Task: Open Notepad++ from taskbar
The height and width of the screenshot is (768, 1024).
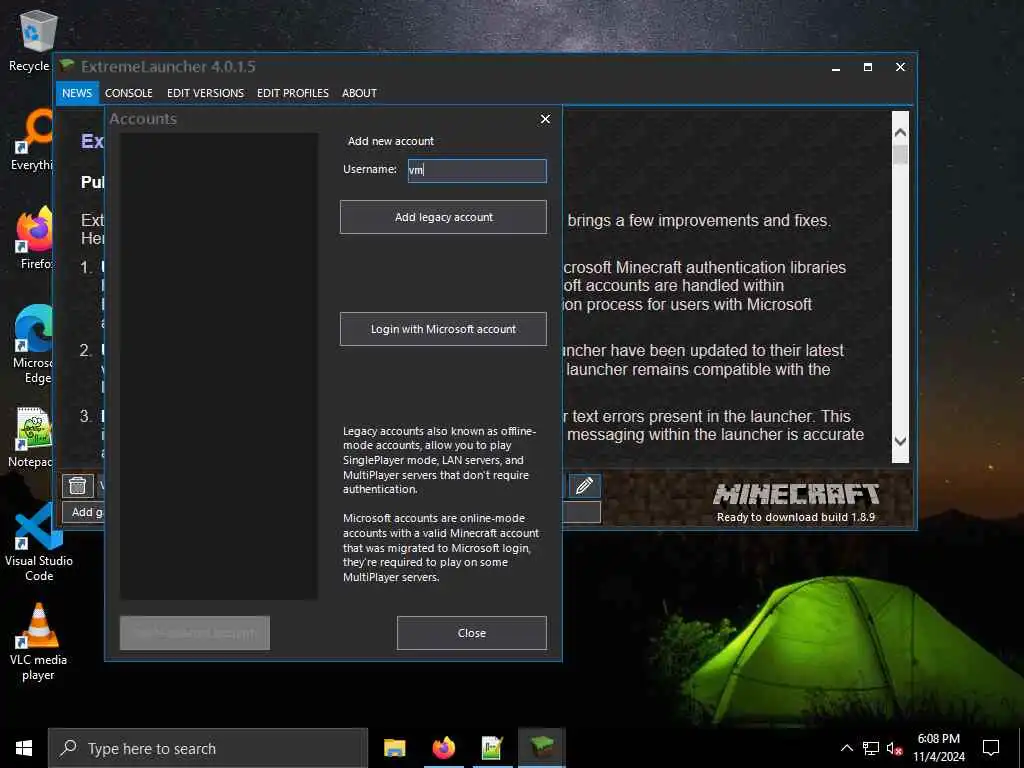Action: (492, 748)
